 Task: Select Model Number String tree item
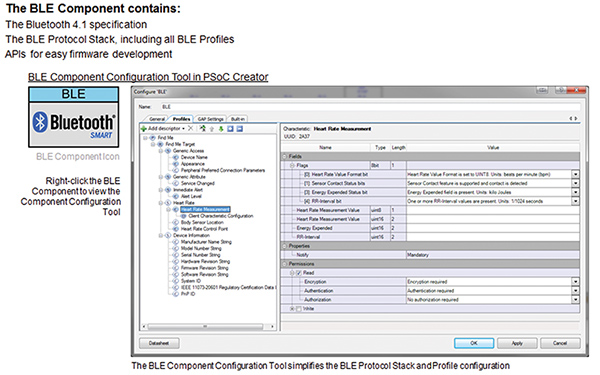click(x=201, y=248)
